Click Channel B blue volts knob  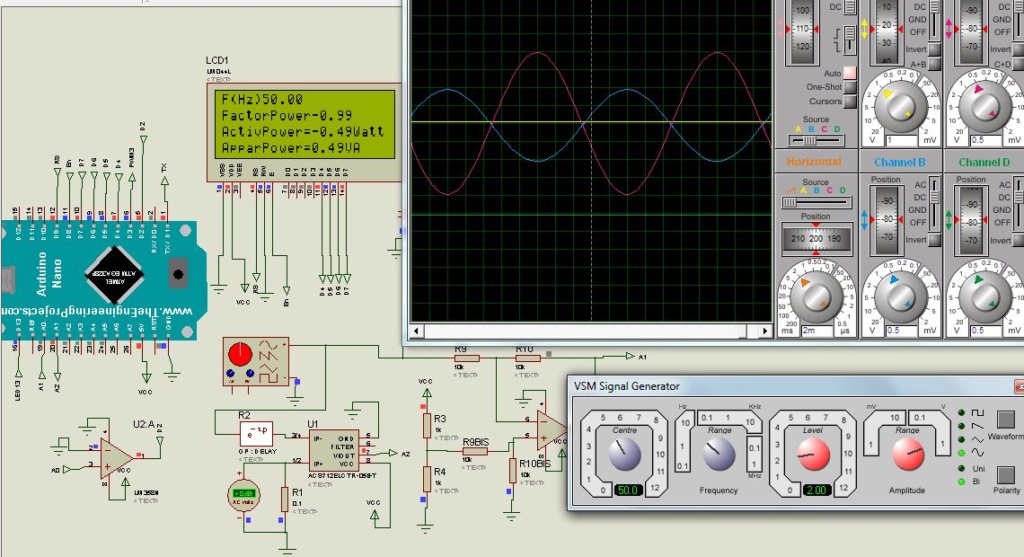pyautogui.click(x=899, y=296)
